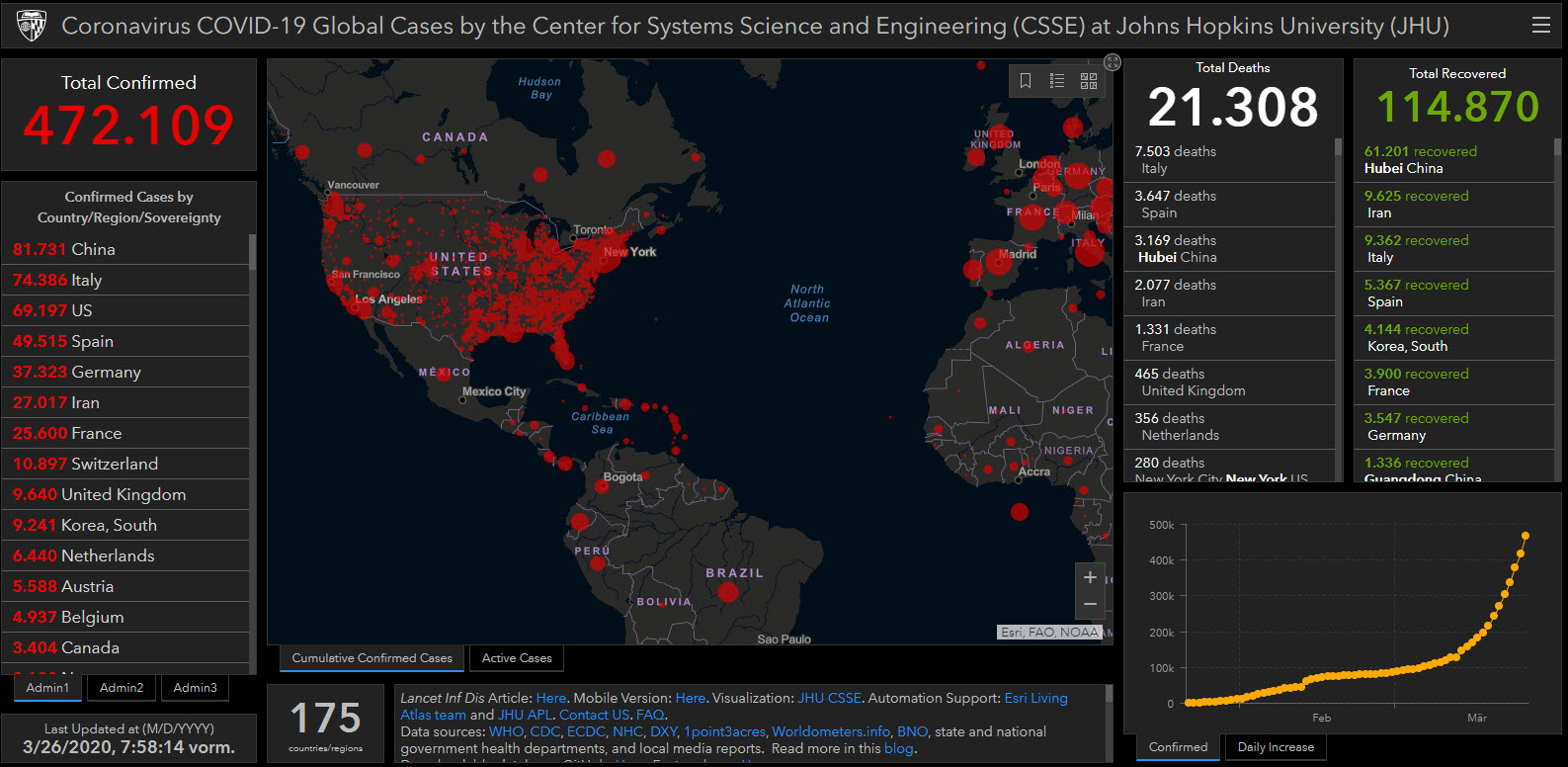
Task: Select Germany in the confirmed cases list
Action: [77, 373]
